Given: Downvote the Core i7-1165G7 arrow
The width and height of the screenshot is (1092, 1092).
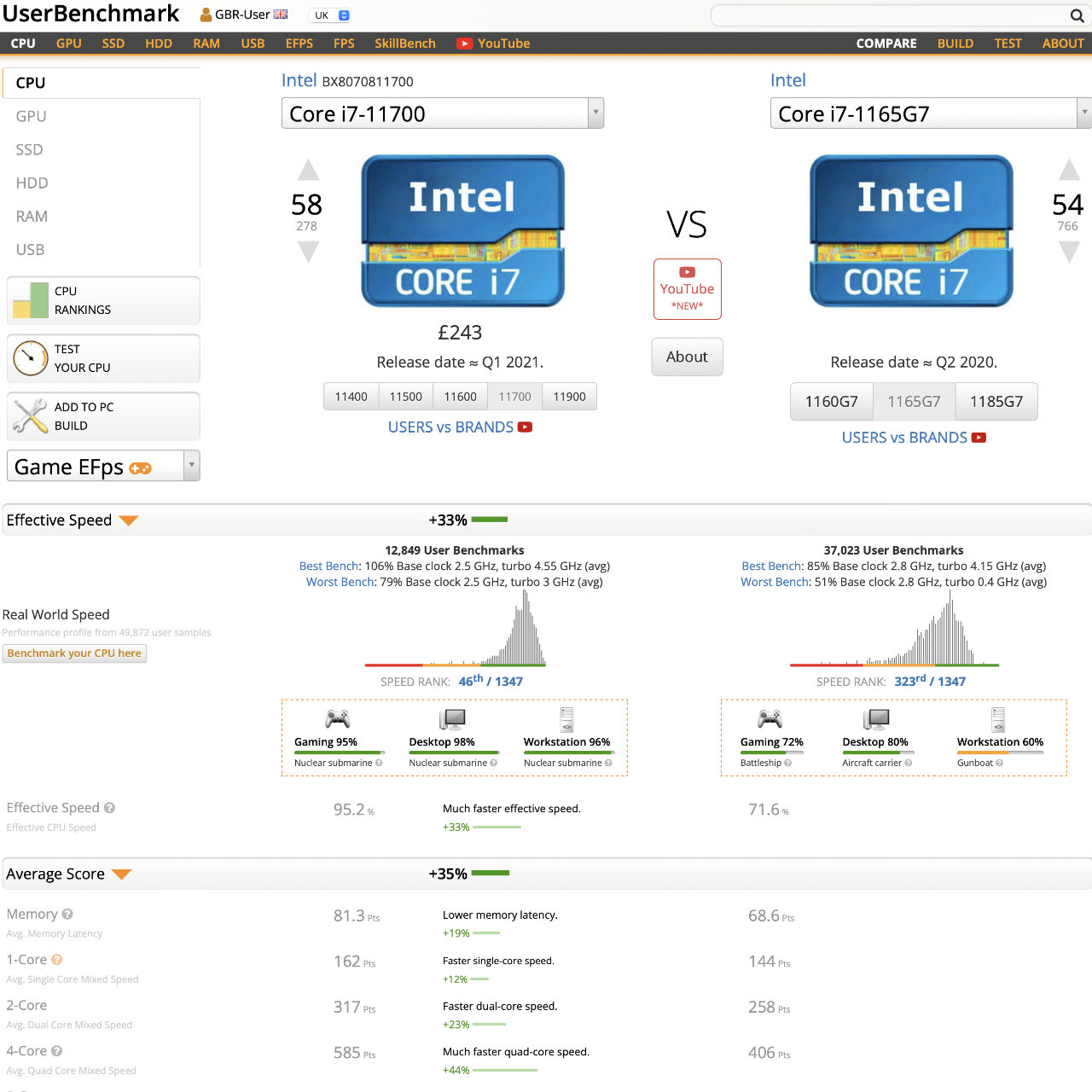Looking at the screenshot, I should [1069, 252].
